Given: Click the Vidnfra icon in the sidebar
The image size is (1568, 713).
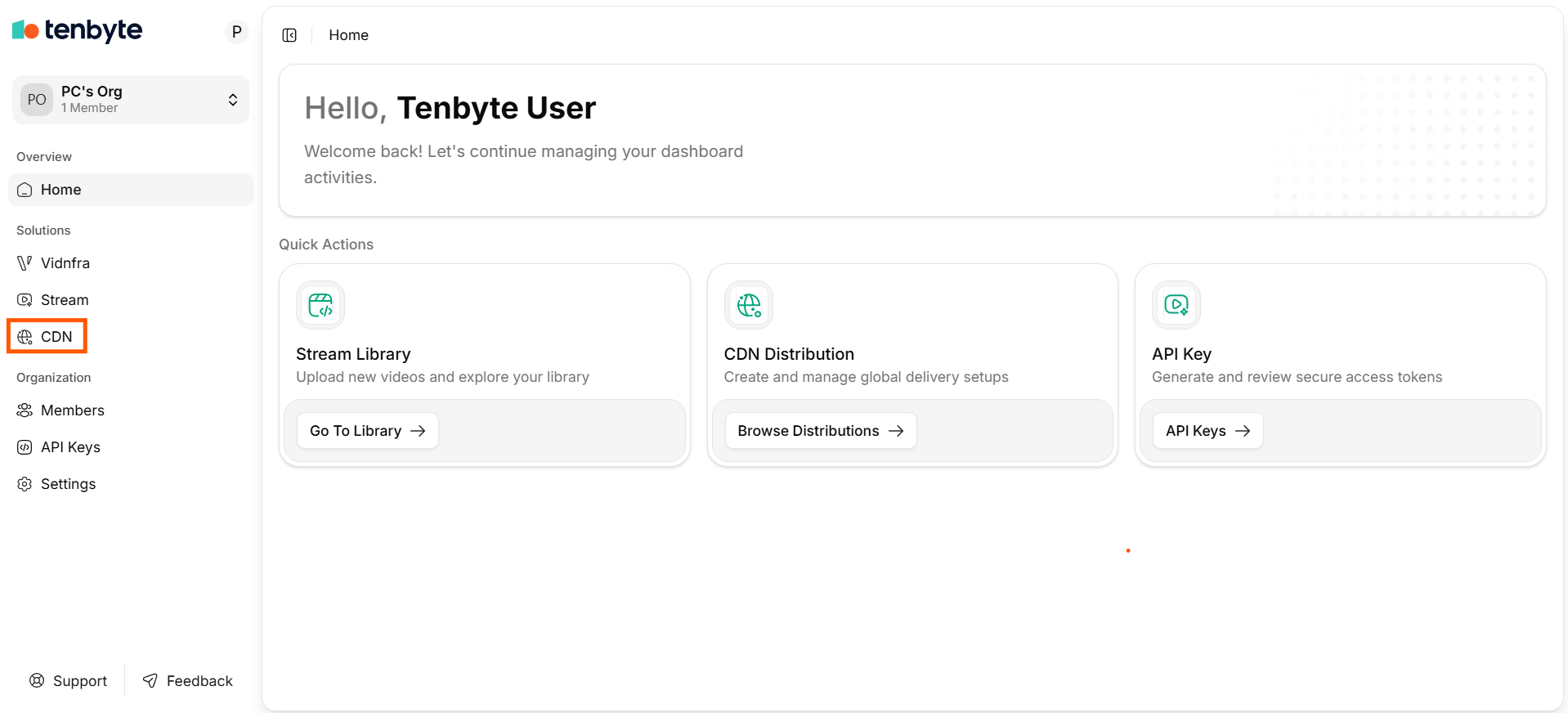Looking at the screenshot, I should (x=25, y=263).
